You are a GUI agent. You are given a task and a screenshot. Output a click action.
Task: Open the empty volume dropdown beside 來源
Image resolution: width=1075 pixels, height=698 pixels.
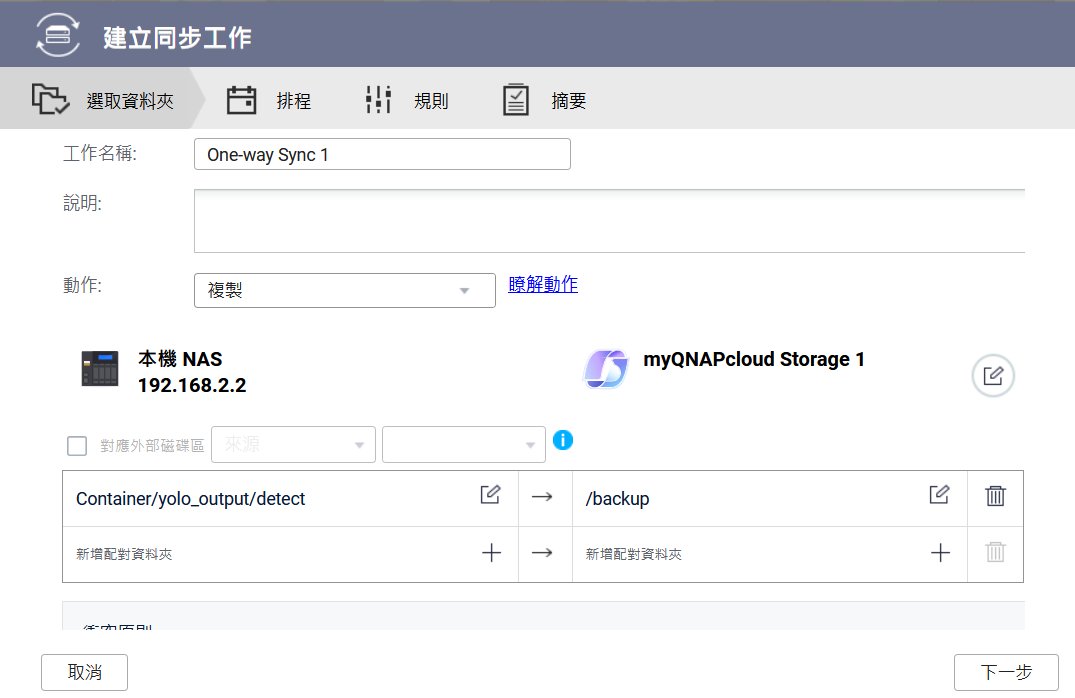coord(463,444)
